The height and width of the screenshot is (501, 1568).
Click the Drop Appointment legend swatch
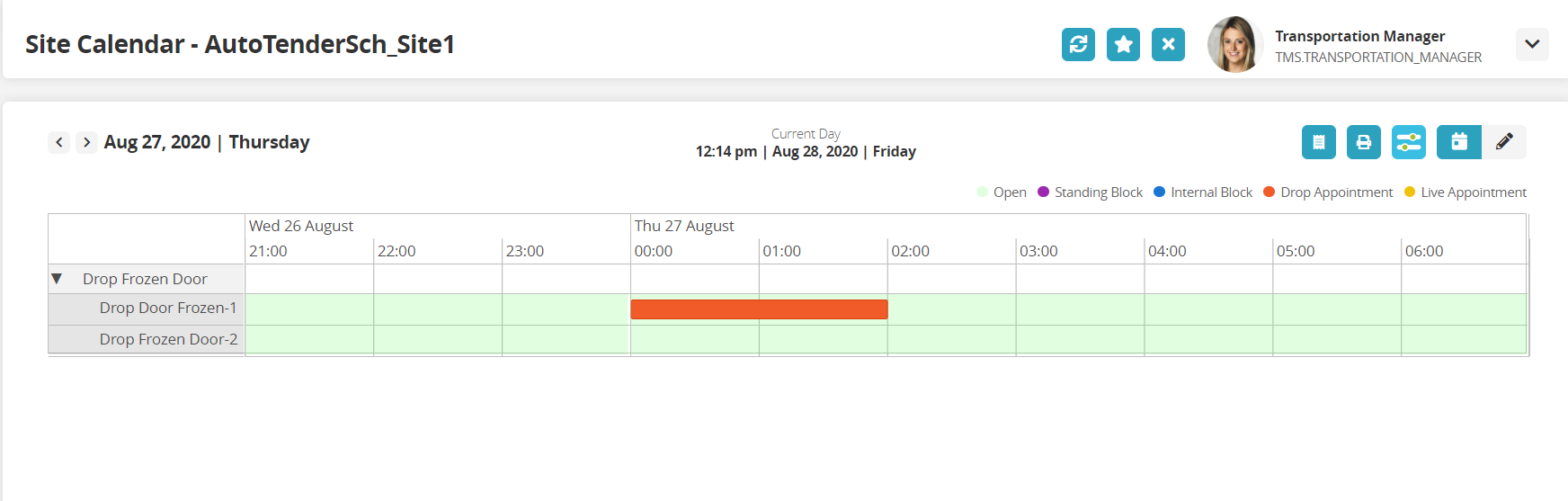point(1270,192)
